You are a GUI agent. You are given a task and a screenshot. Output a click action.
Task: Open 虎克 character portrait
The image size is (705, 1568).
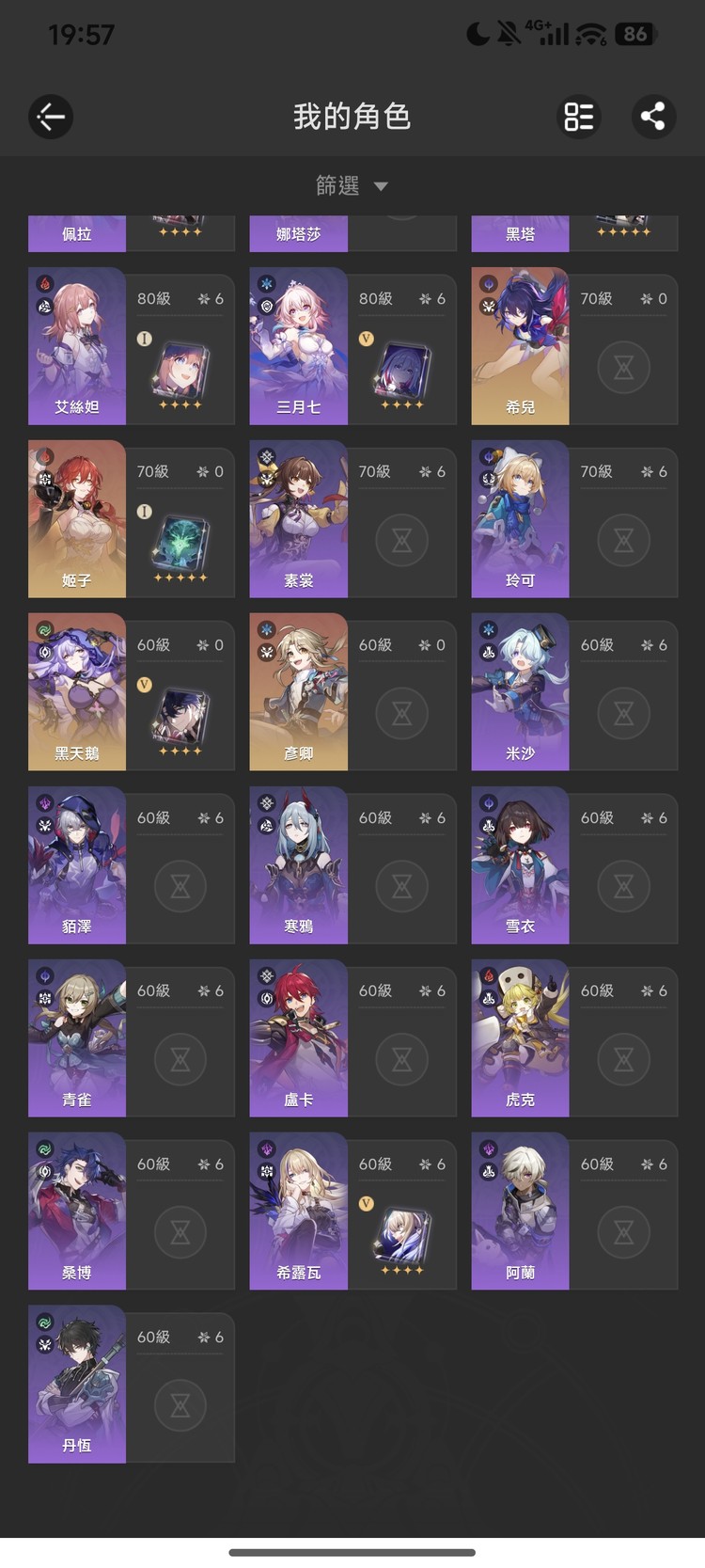(521, 1038)
